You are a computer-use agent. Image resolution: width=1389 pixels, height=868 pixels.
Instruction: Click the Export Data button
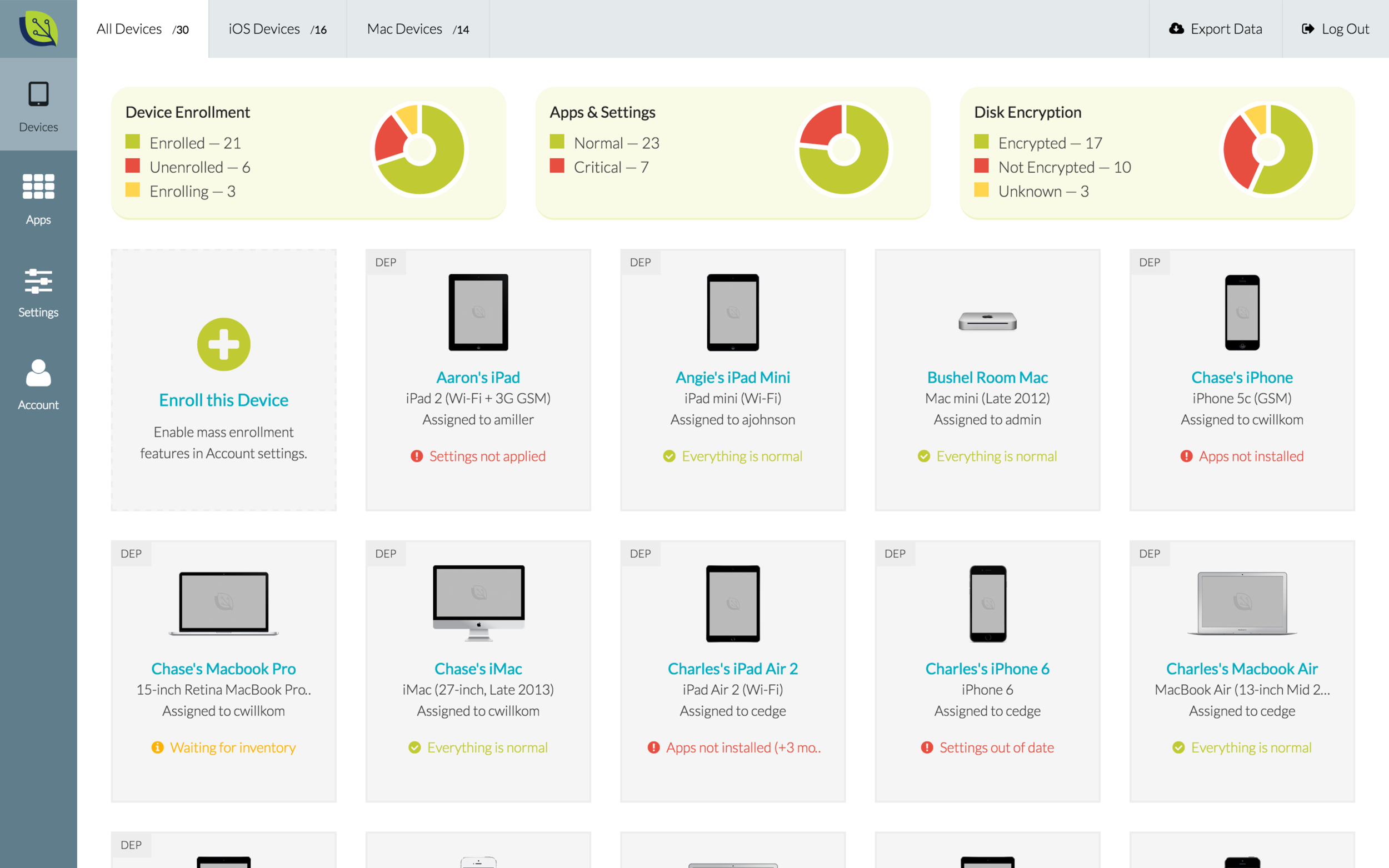[1216, 29]
